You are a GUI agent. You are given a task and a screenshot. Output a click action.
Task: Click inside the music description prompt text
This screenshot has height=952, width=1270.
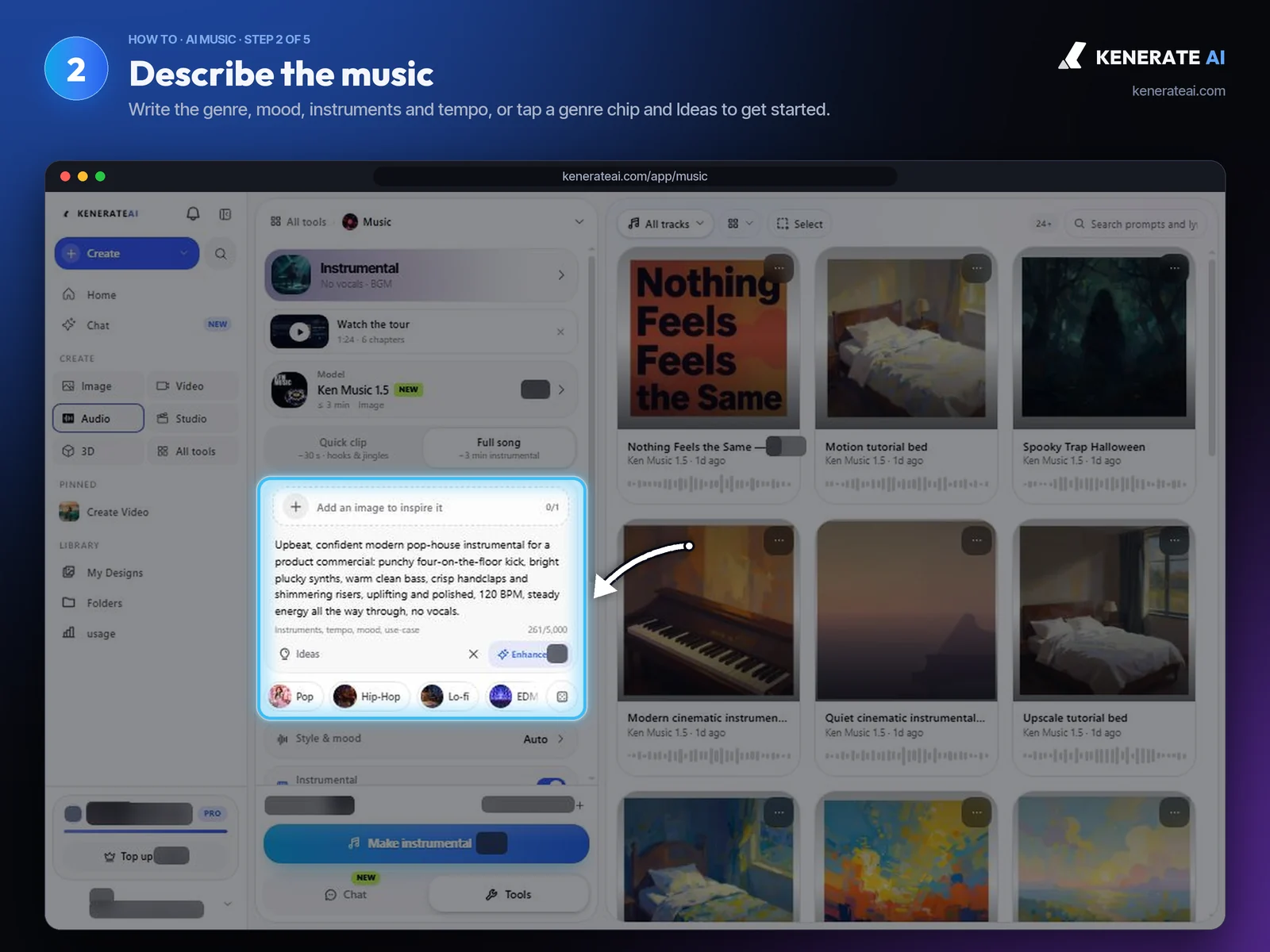[x=419, y=578]
